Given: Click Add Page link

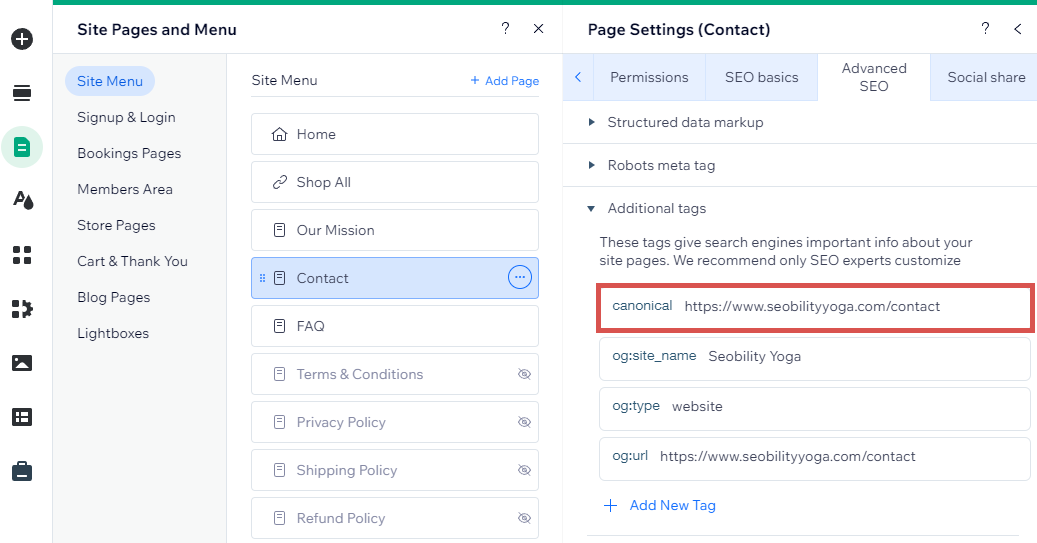Looking at the screenshot, I should 505,81.
